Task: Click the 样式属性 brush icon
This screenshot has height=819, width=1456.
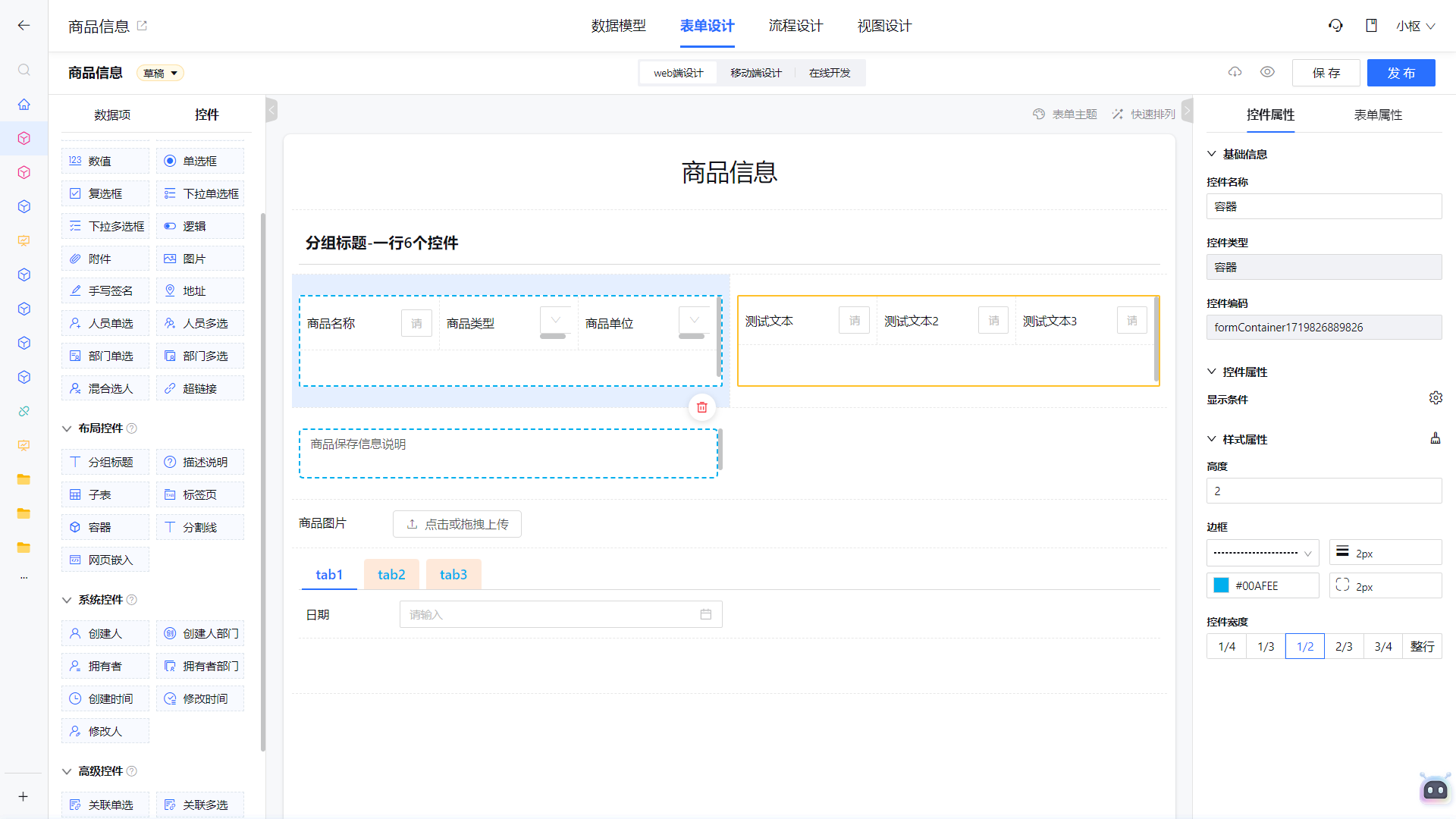Action: pos(1435,438)
